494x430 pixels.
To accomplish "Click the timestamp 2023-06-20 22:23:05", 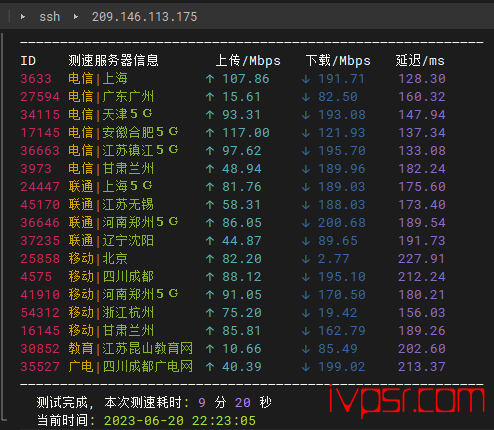I will coord(180,421).
